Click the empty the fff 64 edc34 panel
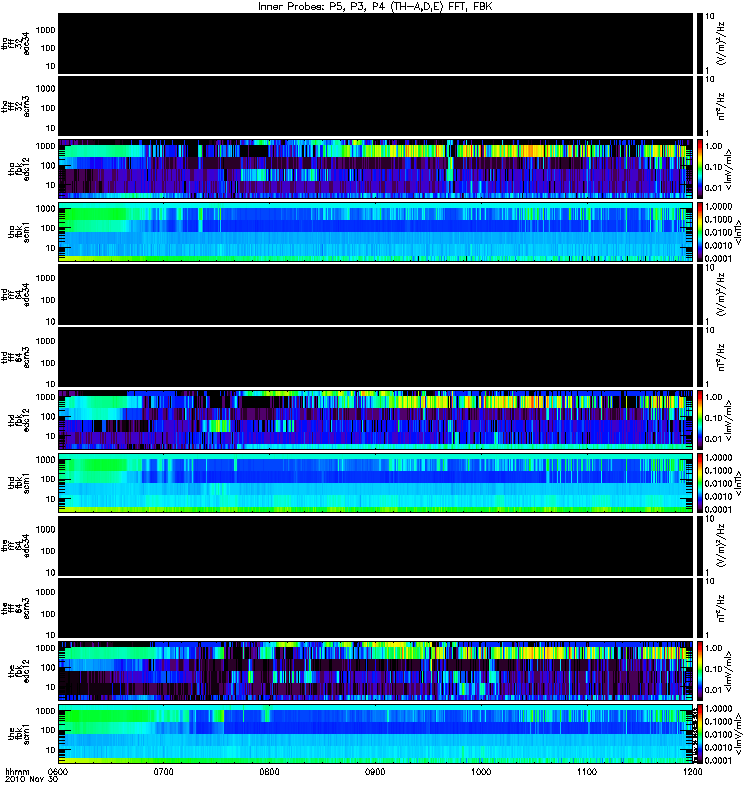 coord(376,545)
